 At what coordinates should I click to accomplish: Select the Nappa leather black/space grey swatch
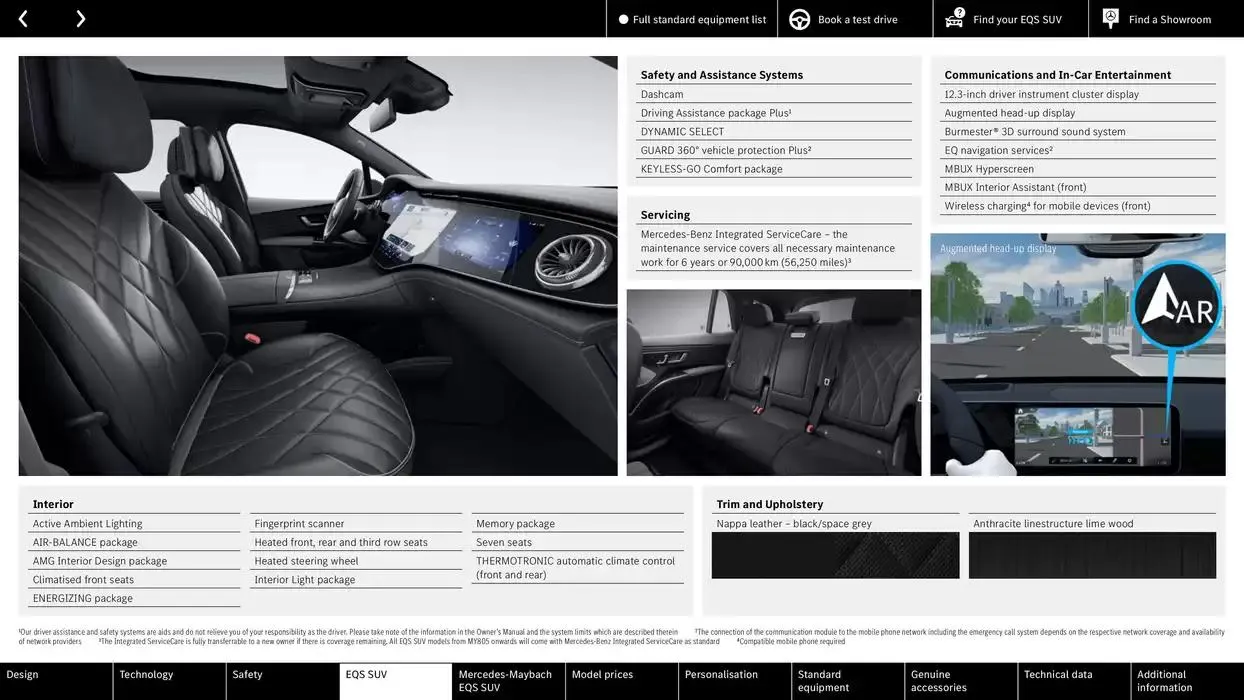point(835,555)
